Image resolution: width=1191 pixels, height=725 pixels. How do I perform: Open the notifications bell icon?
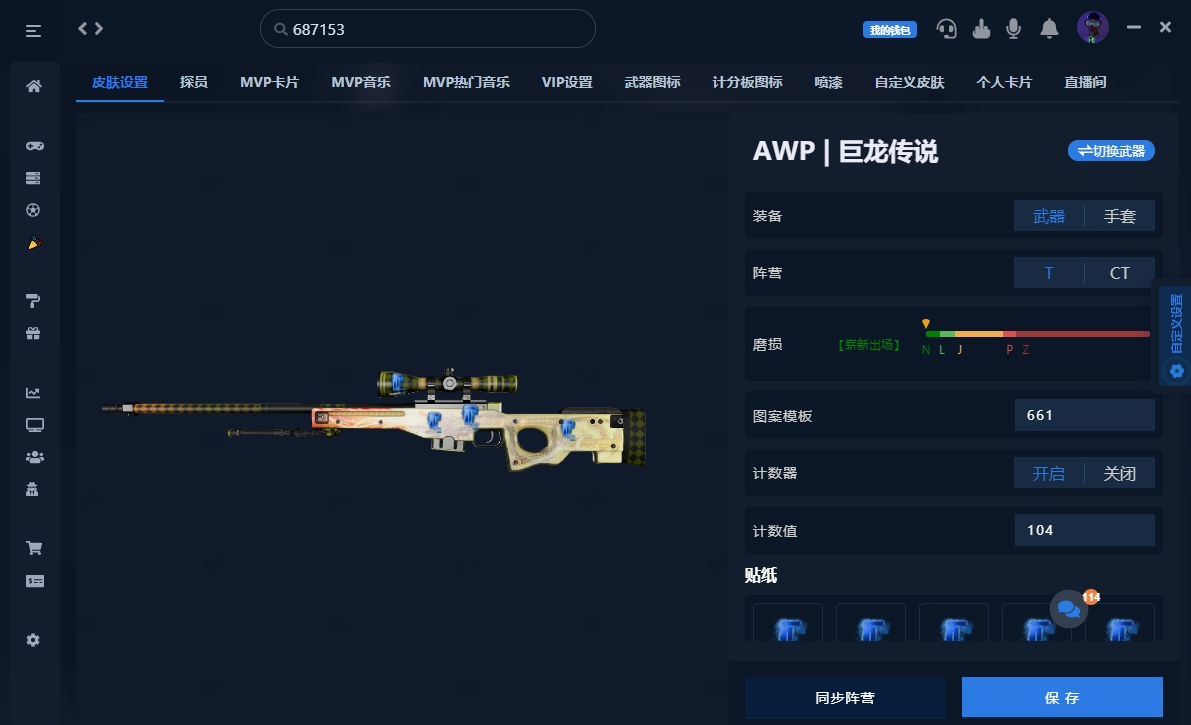pos(1049,29)
